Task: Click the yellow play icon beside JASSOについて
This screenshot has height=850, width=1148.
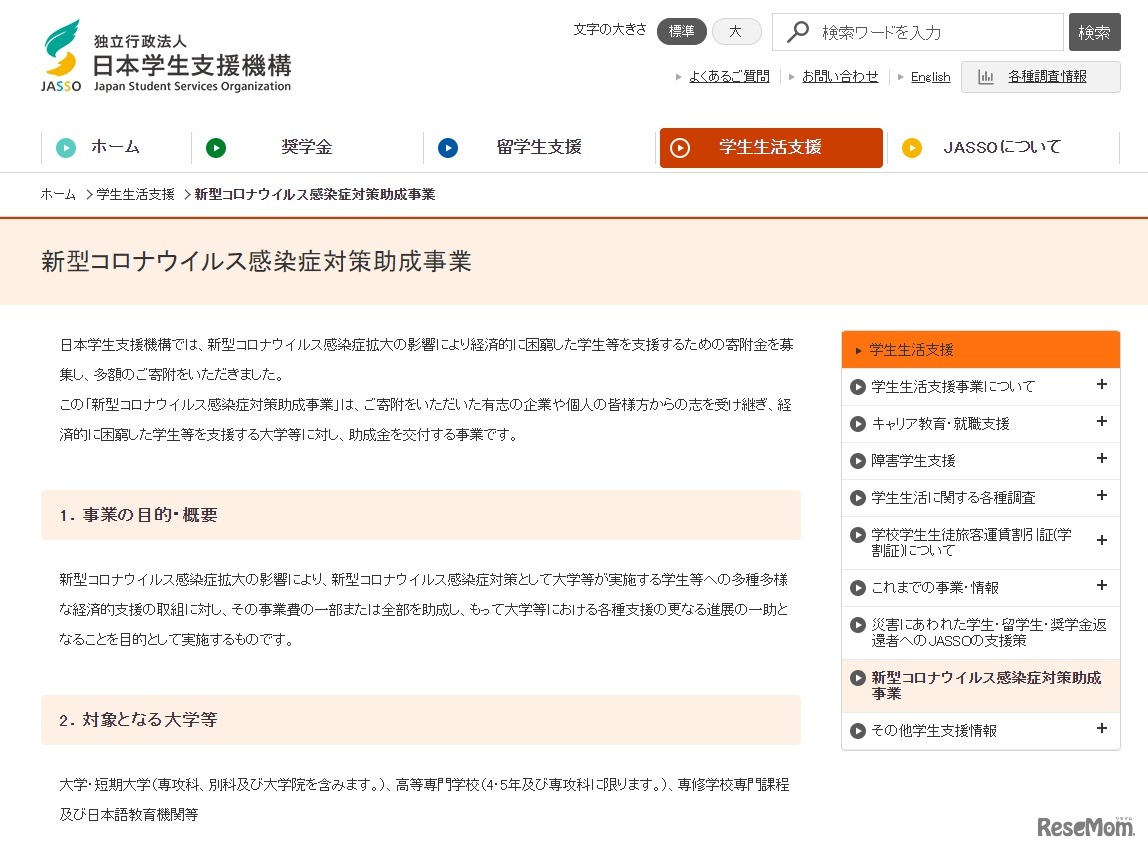Action: (x=912, y=147)
